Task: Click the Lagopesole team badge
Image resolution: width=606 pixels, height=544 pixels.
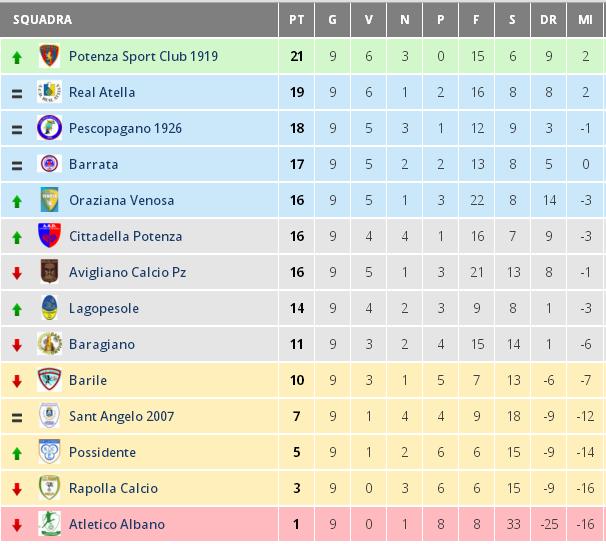Action: pyautogui.click(x=49, y=308)
